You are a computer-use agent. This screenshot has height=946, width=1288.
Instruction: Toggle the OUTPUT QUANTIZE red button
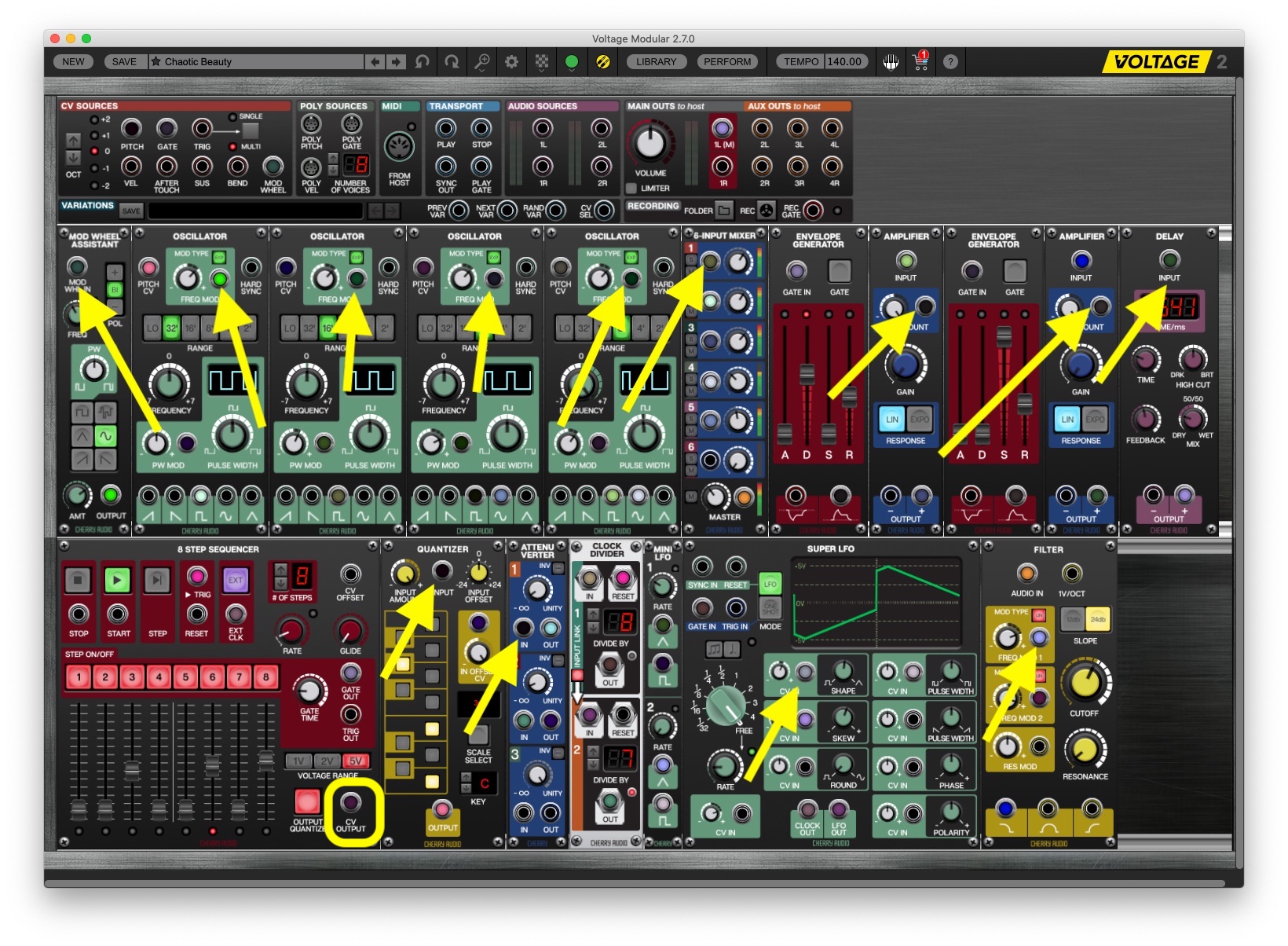point(307,802)
